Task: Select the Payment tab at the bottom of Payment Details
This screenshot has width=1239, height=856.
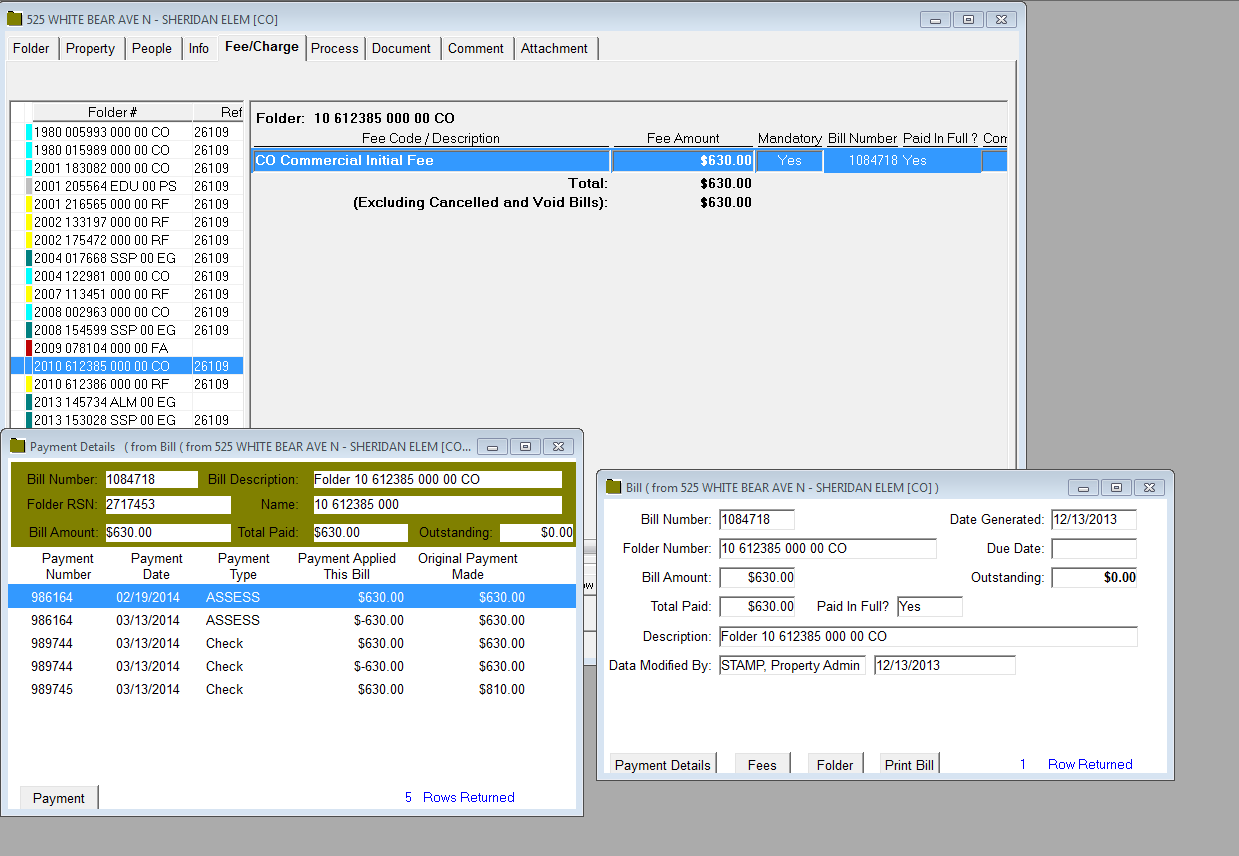Action: coord(59,798)
